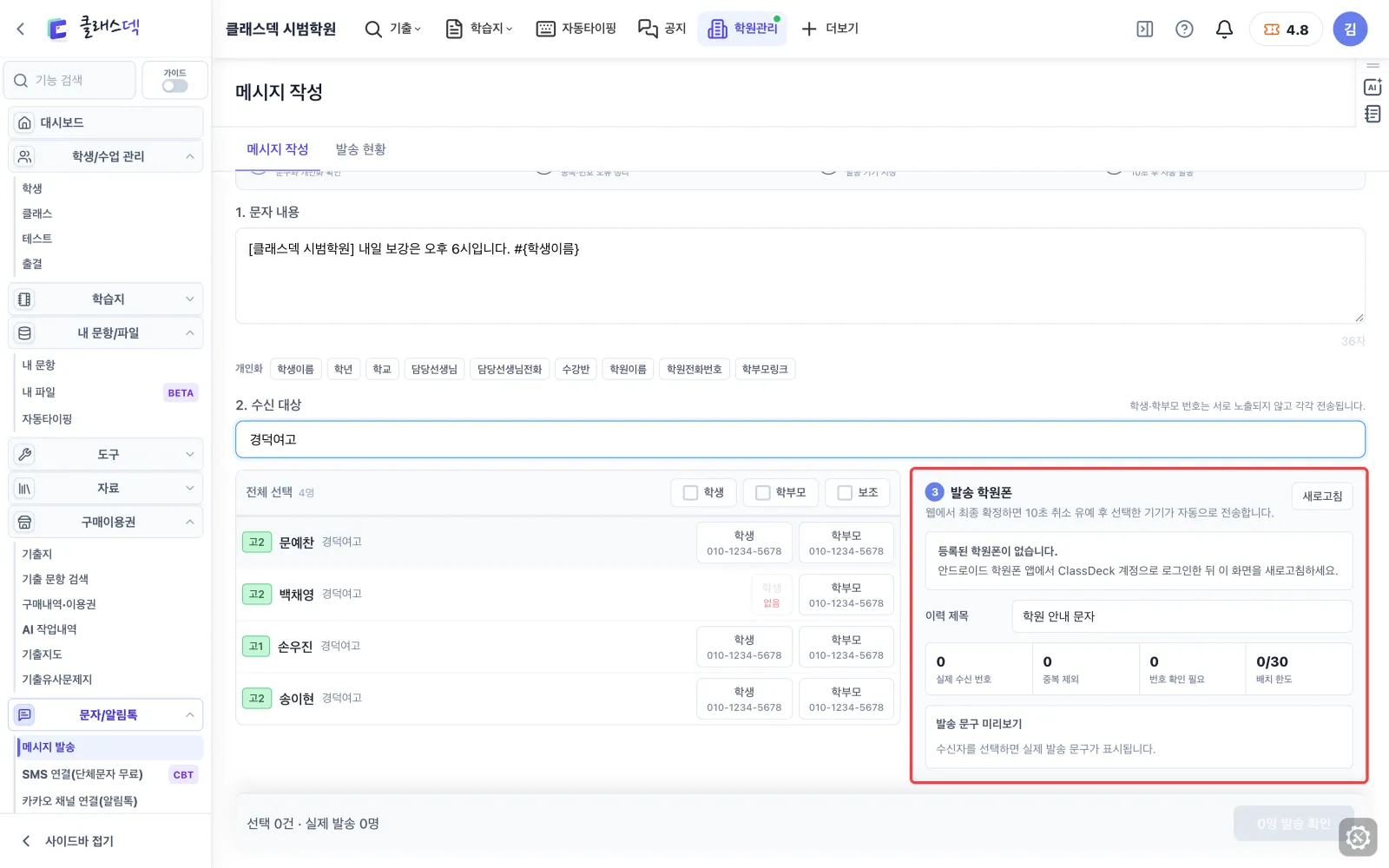This screenshot has width=1389, height=868.
Task: Click the 새로고침 refresh button
Action: click(1322, 496)
